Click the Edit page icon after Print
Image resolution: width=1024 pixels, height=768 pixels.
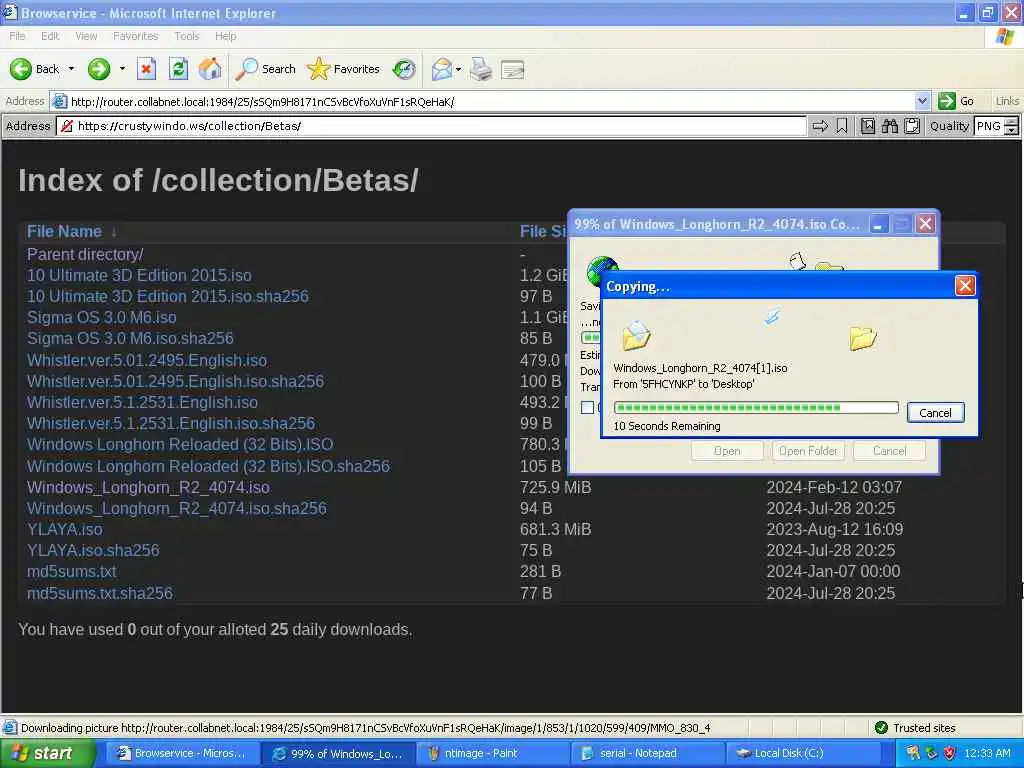coord(513,69)
